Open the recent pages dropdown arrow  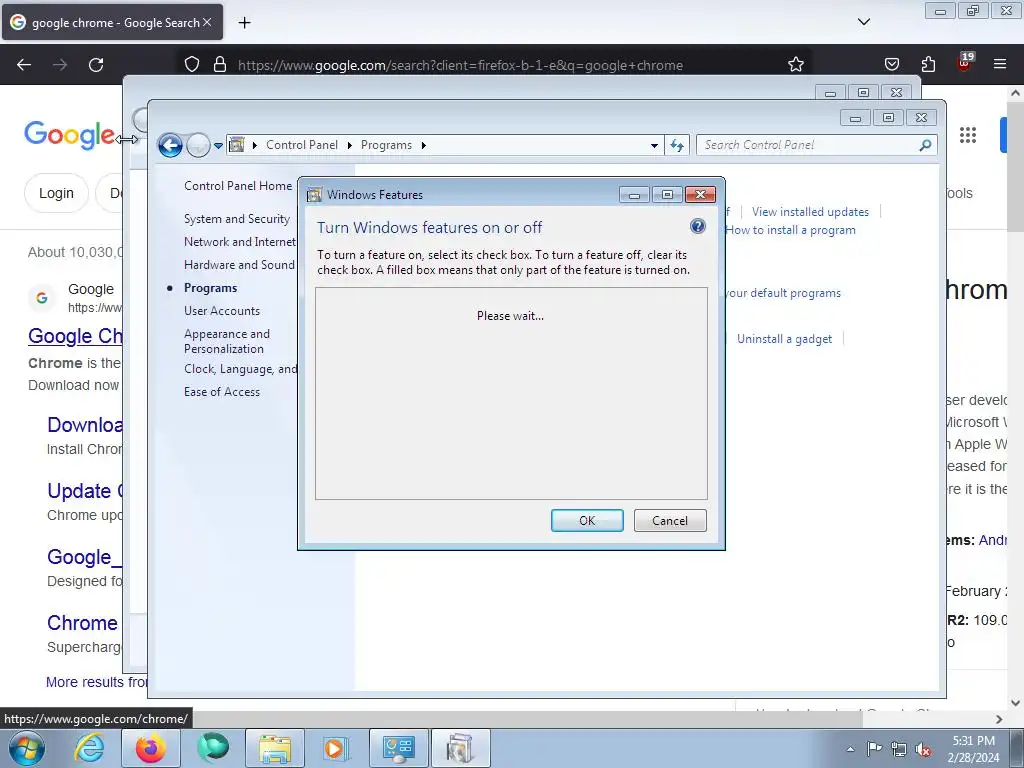218,146
